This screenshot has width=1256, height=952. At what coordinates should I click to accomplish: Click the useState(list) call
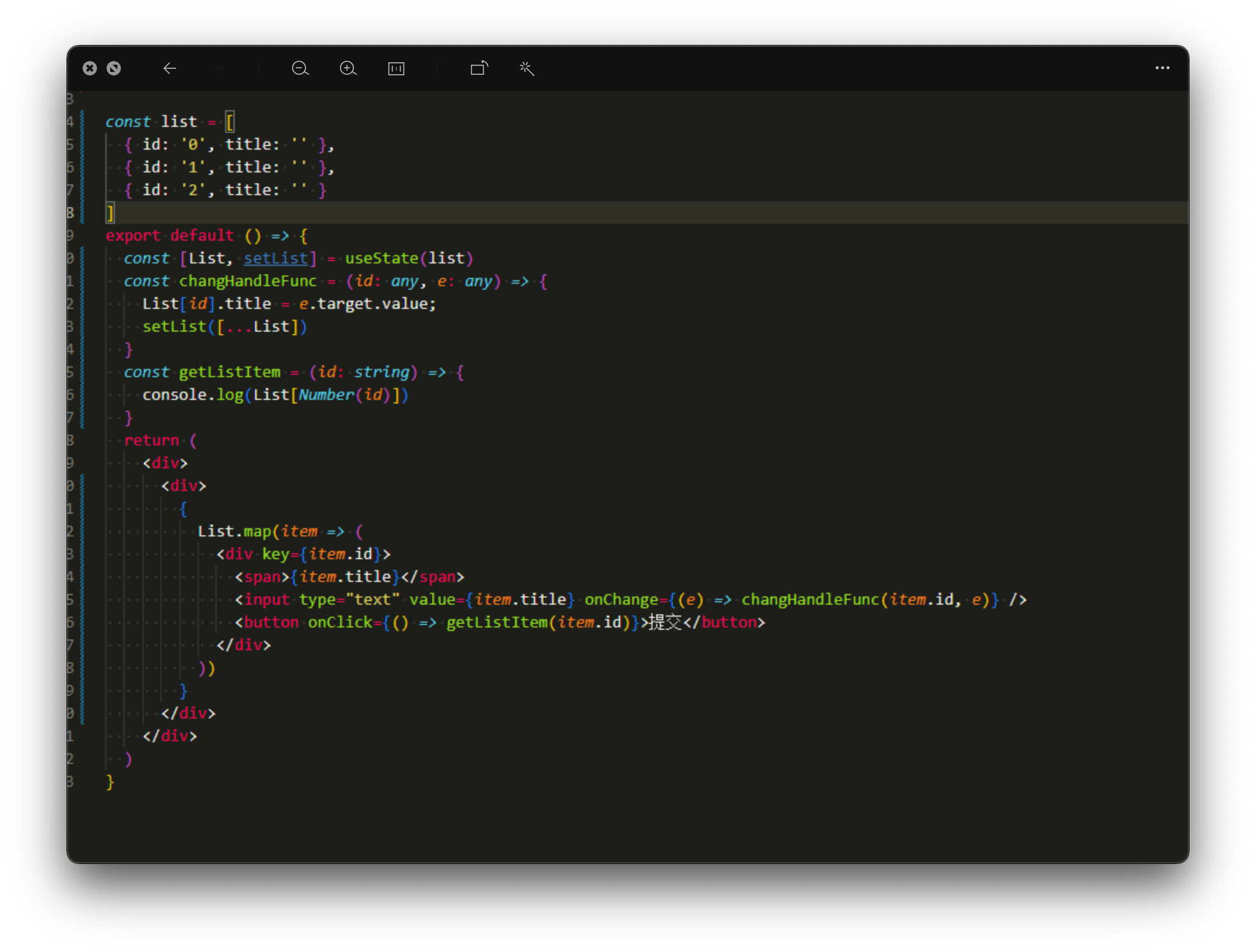coord(408,258)
